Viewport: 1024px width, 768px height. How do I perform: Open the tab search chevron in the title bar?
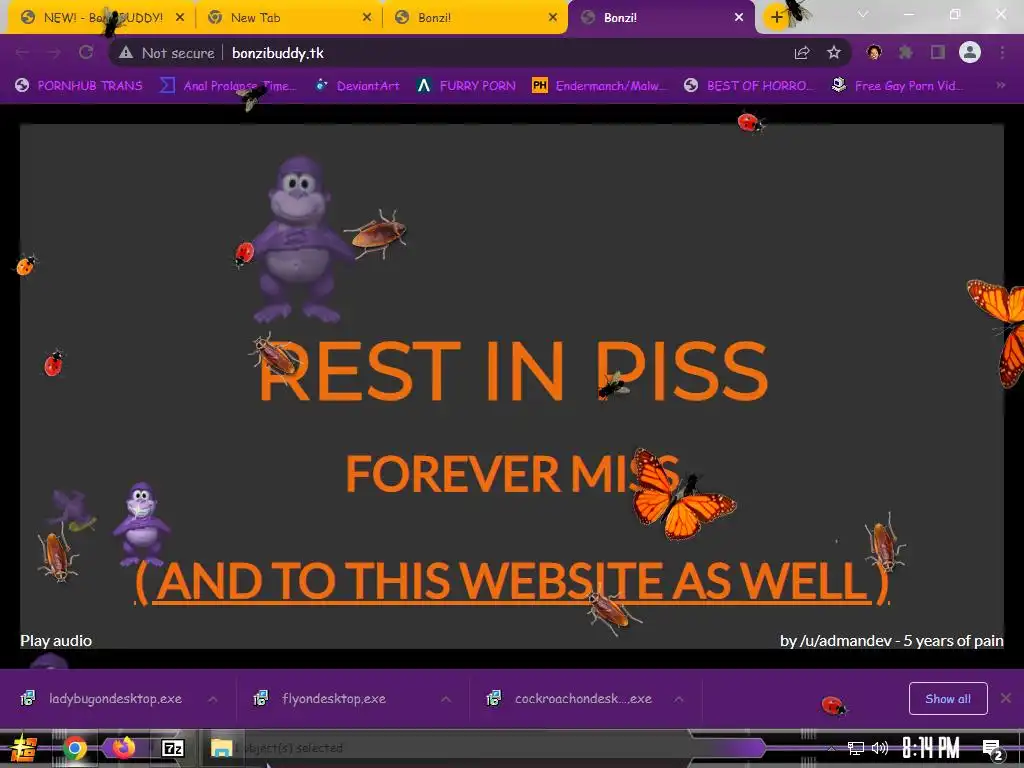tap(863, 14)
